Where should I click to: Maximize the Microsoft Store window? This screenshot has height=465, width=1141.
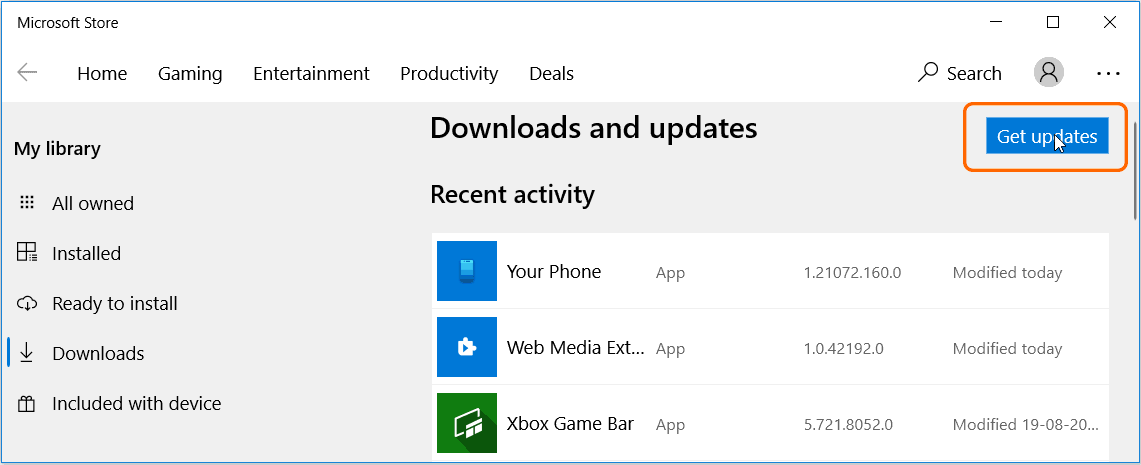[1052, 23]
